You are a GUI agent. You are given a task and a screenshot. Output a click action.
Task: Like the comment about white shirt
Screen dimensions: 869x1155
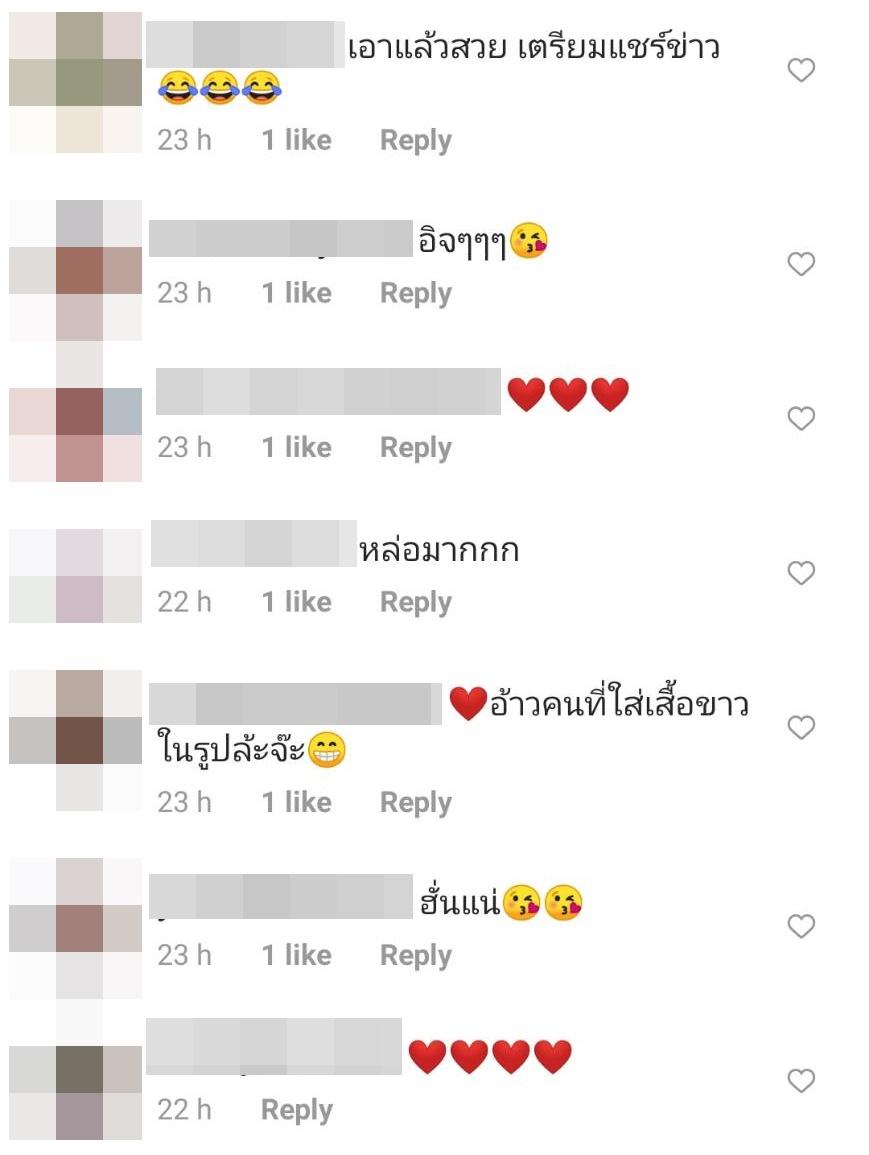point(801,727)
